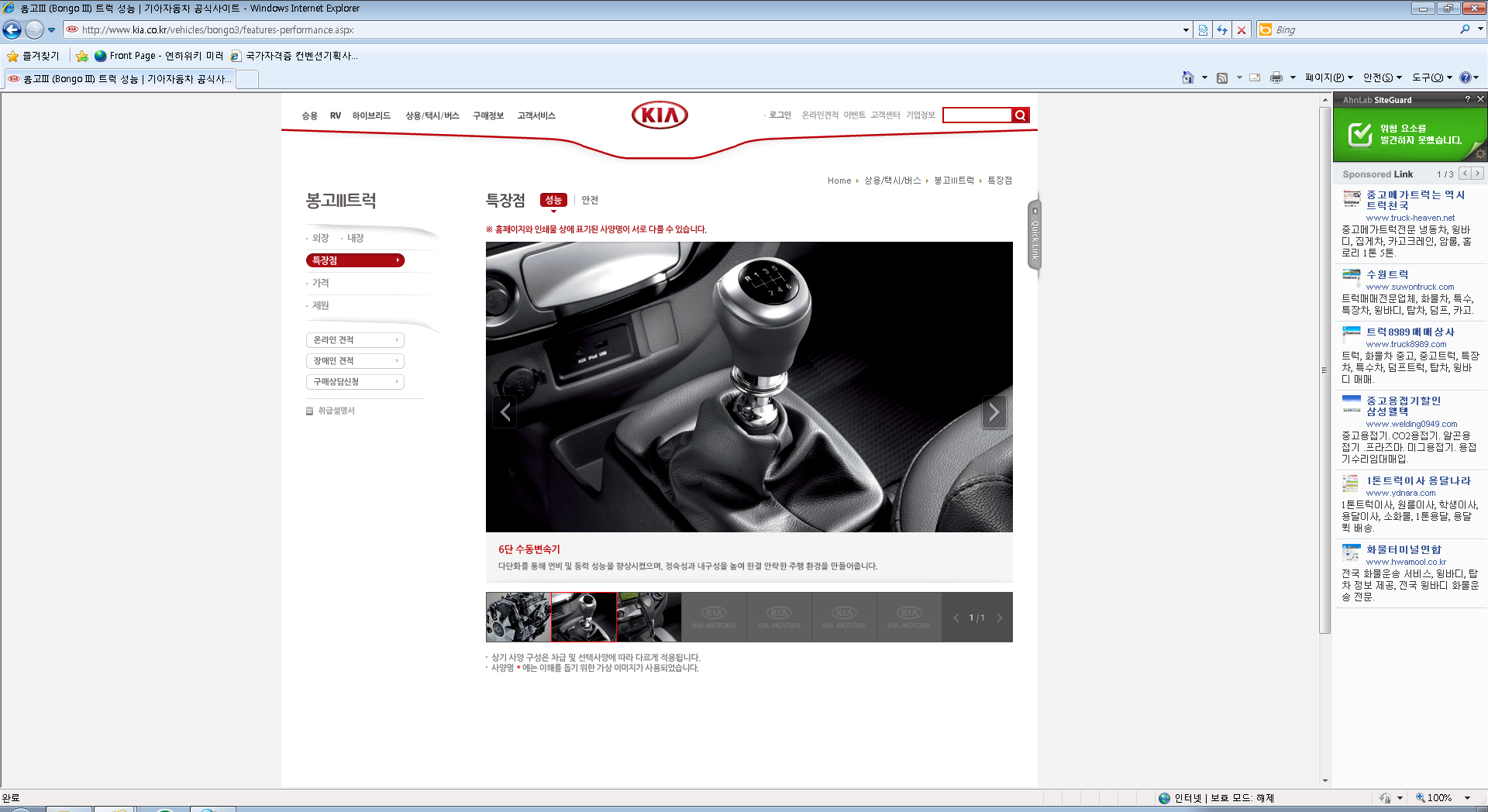Click the Print icon in command bar
The width and height of the screenshot is (1488, 812).
coord(1276,77)
